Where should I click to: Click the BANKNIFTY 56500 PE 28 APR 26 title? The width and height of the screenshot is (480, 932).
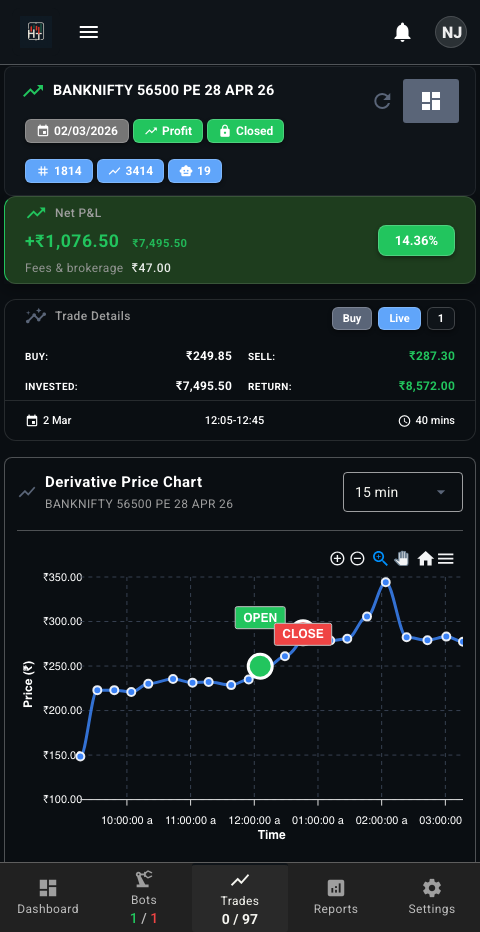[164, 90]
